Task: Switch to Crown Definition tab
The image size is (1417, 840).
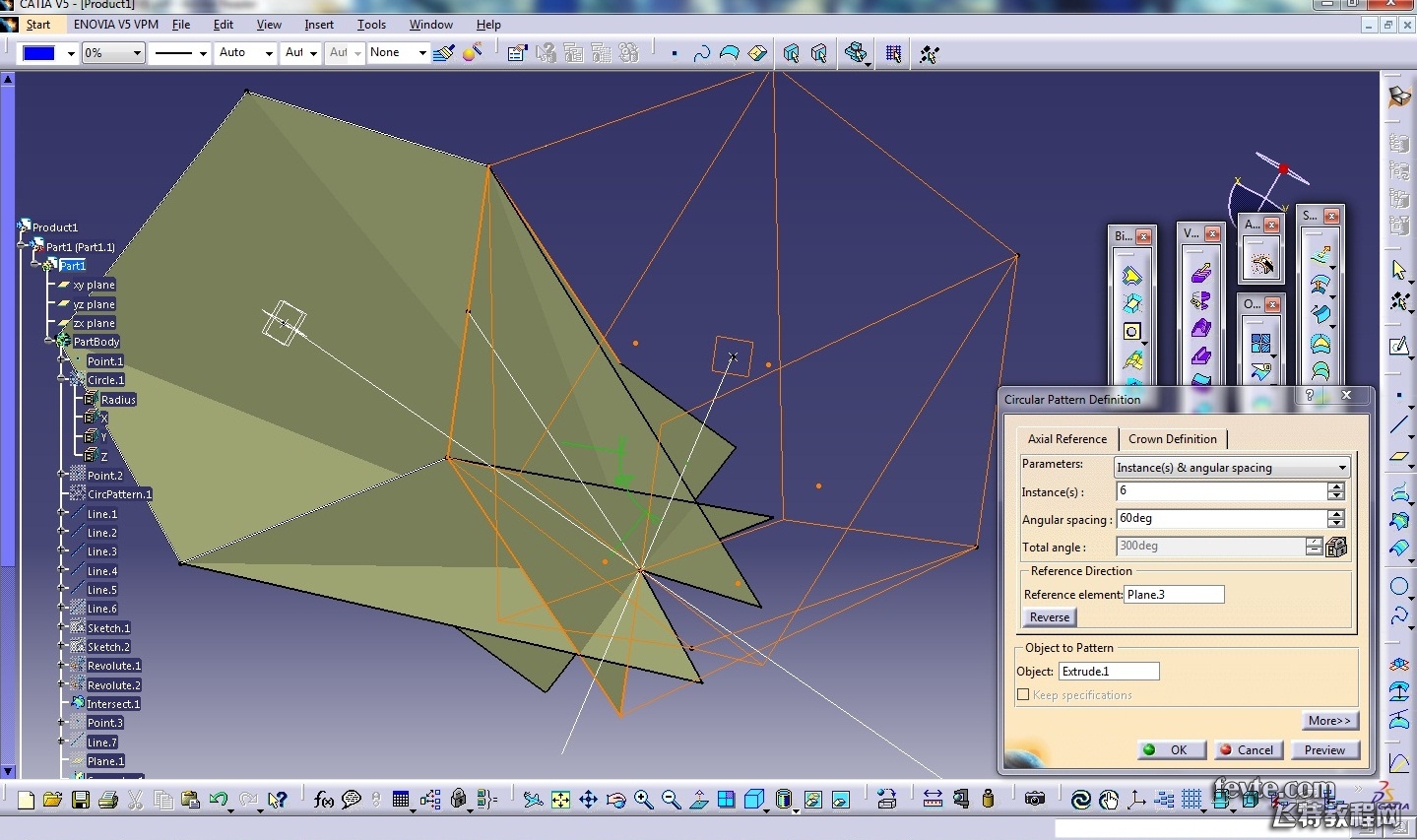Action: tap(1173, 439)
